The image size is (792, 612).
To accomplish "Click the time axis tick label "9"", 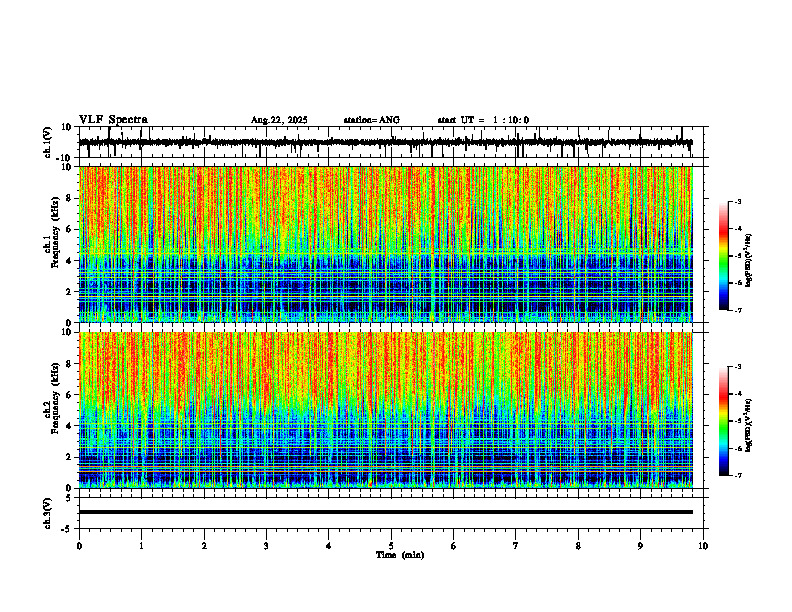I will [640, 546].
